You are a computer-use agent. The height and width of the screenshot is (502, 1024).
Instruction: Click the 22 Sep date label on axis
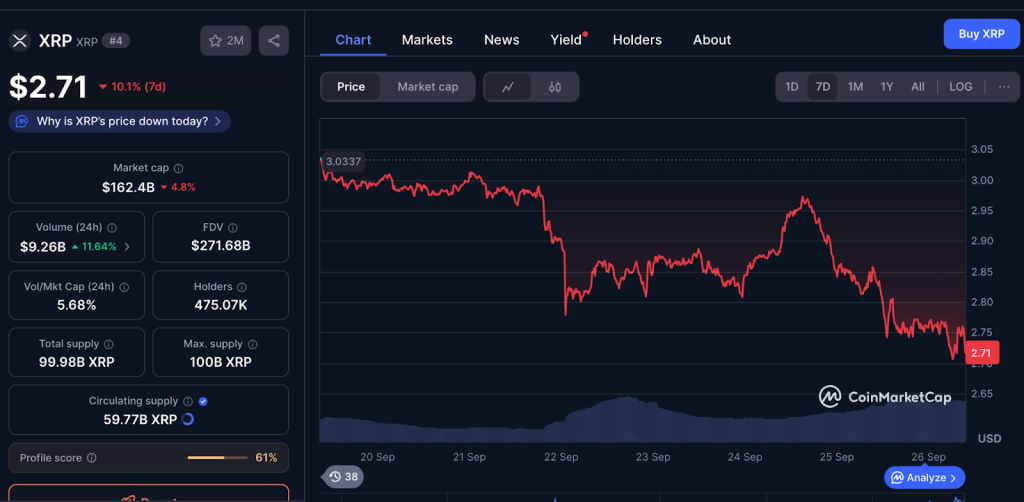pos(560,457)
